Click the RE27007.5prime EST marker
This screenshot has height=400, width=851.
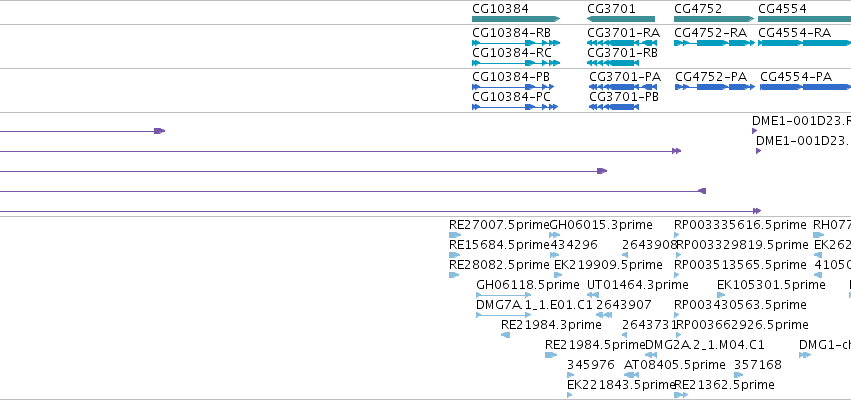pos(455,235)
